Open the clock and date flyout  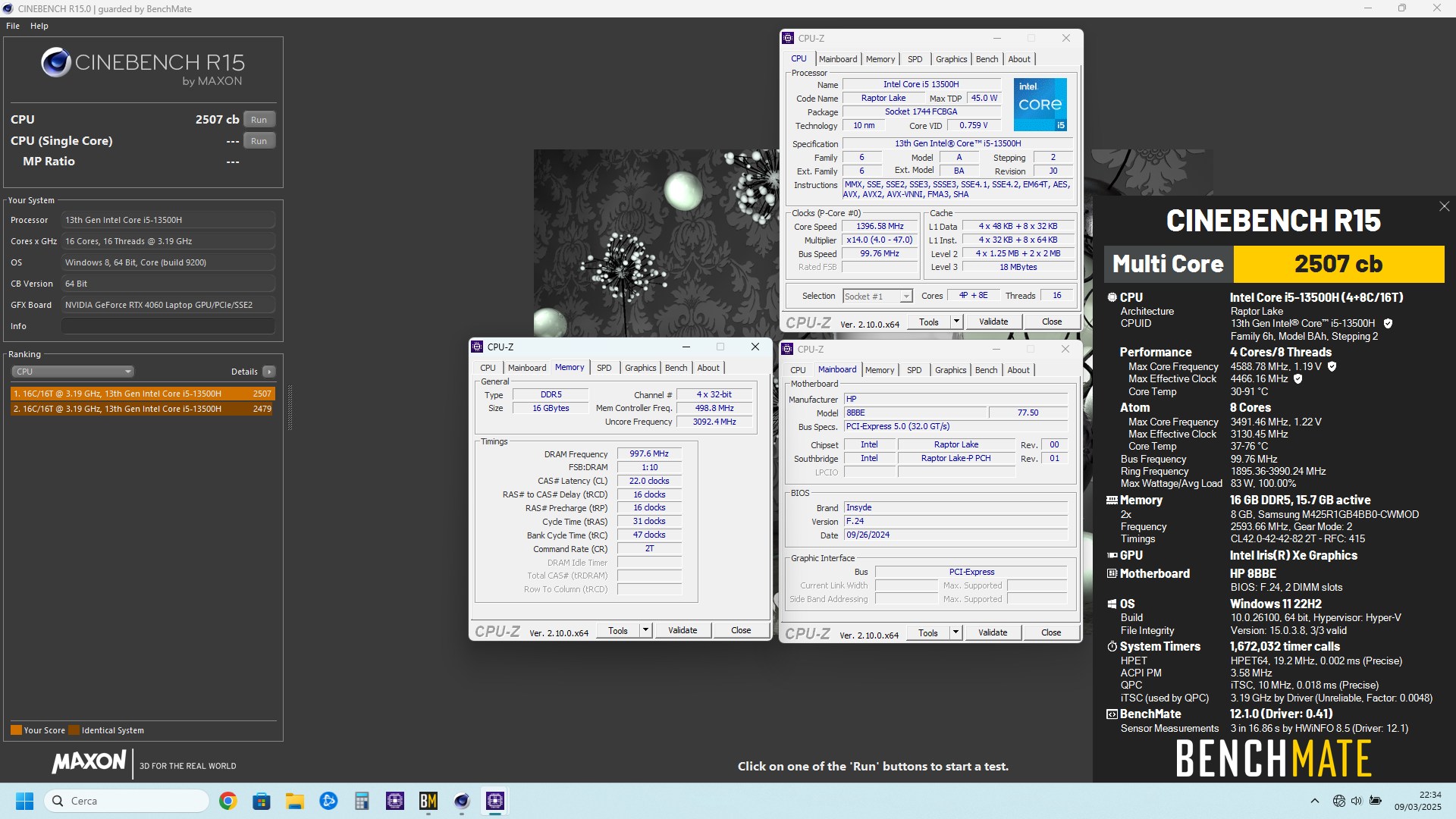(x=1417, y=801)
